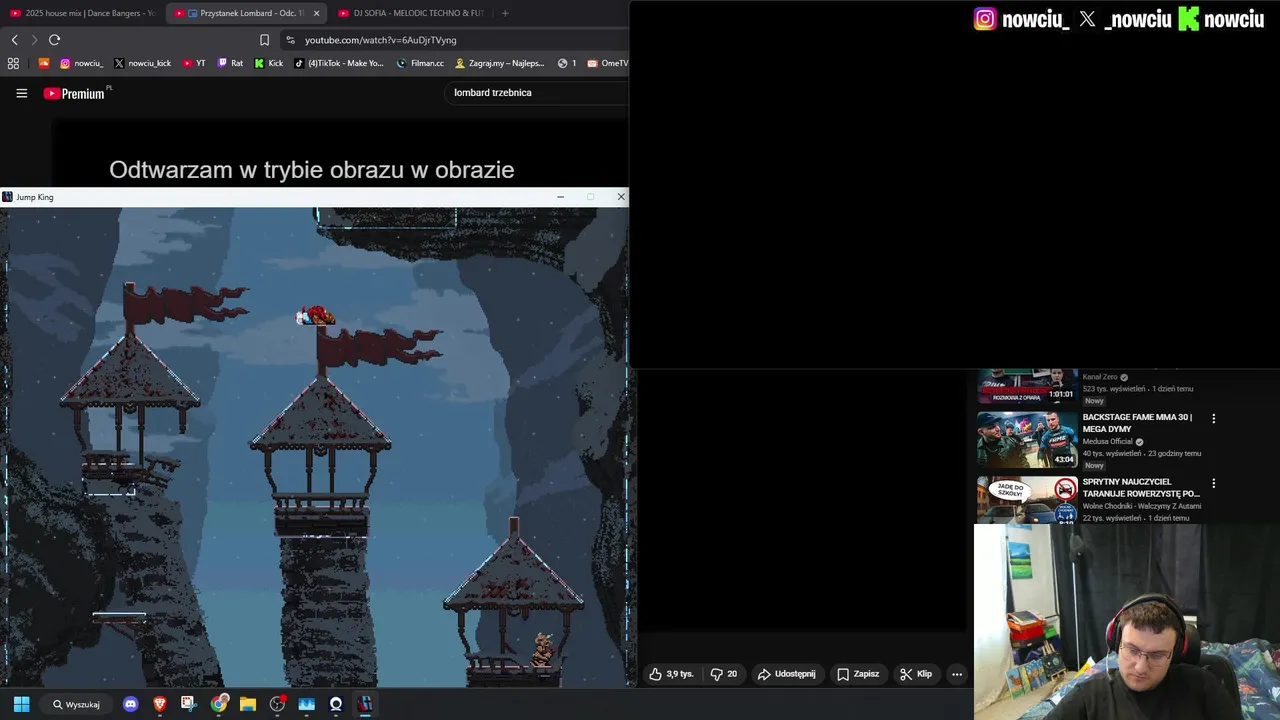This screenshot has width=1280, height=720.
Task: Switch to the 2025 house mix tab
Action: coord(82,13)
